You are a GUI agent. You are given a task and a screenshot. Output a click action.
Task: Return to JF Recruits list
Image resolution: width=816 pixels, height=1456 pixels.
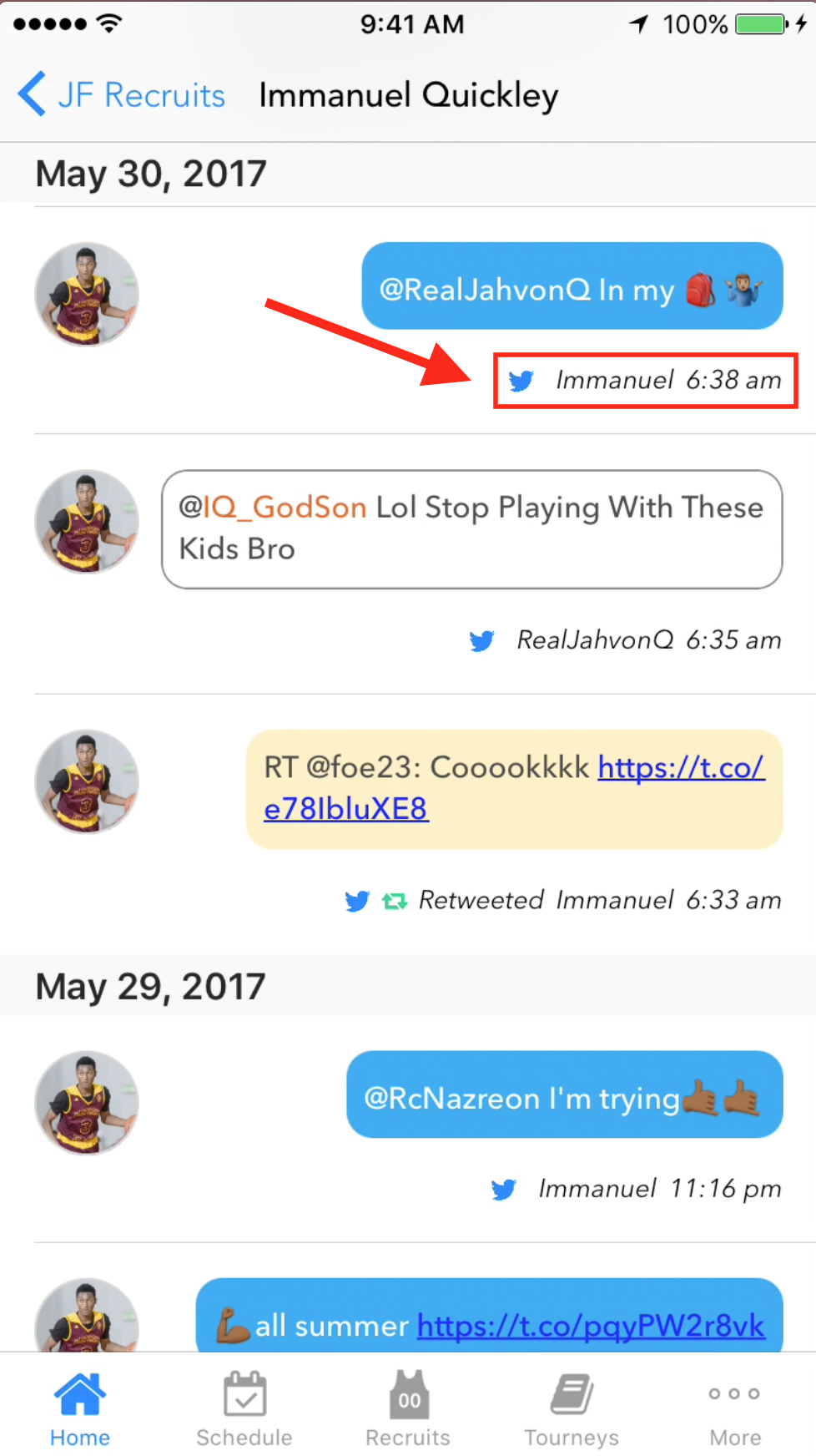click(141, 95)
